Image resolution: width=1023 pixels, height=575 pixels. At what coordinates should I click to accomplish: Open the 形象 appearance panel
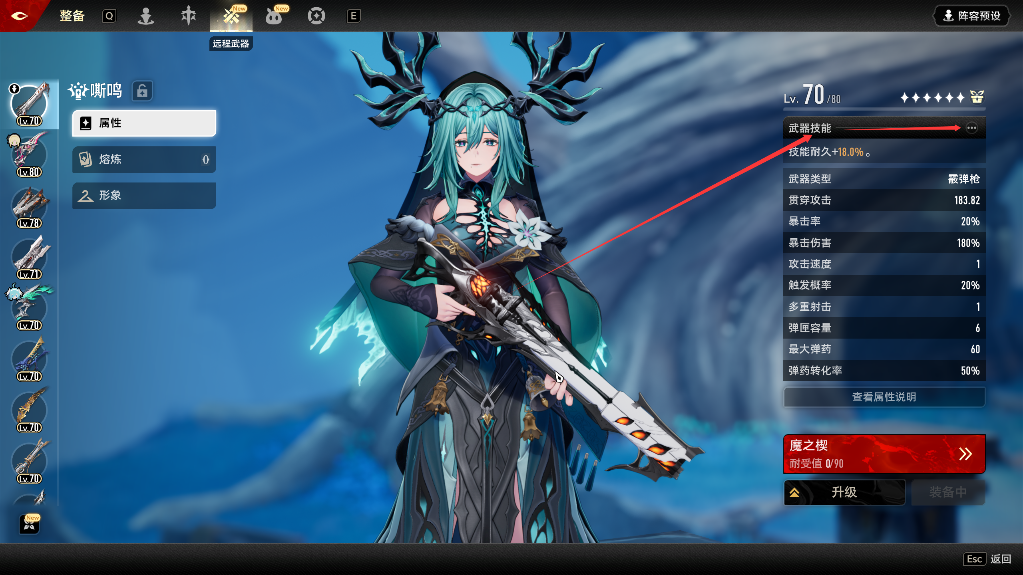pos(144,196)
